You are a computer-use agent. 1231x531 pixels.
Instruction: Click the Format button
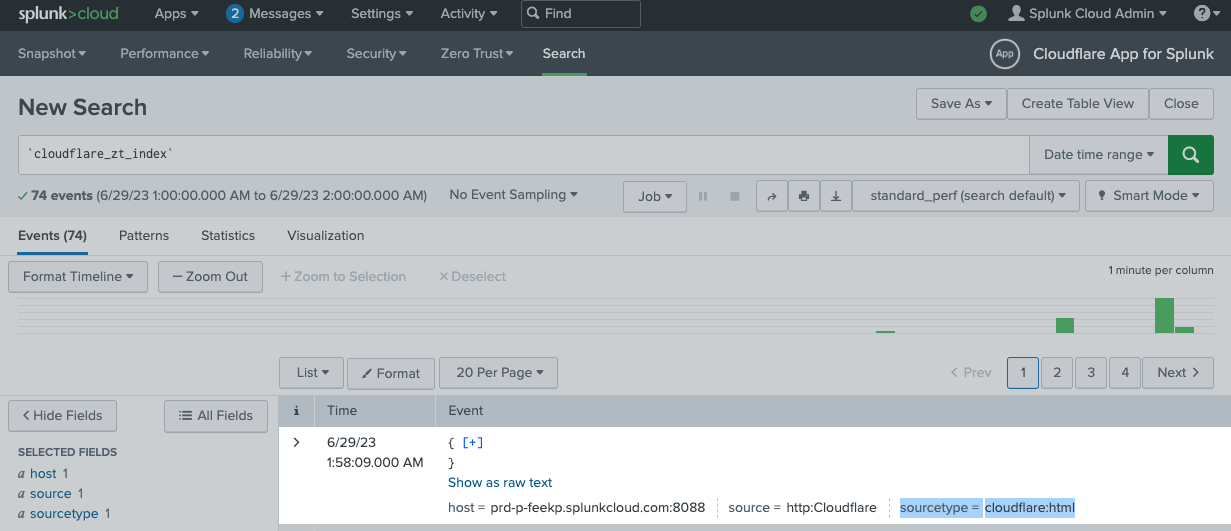[391, 373]
